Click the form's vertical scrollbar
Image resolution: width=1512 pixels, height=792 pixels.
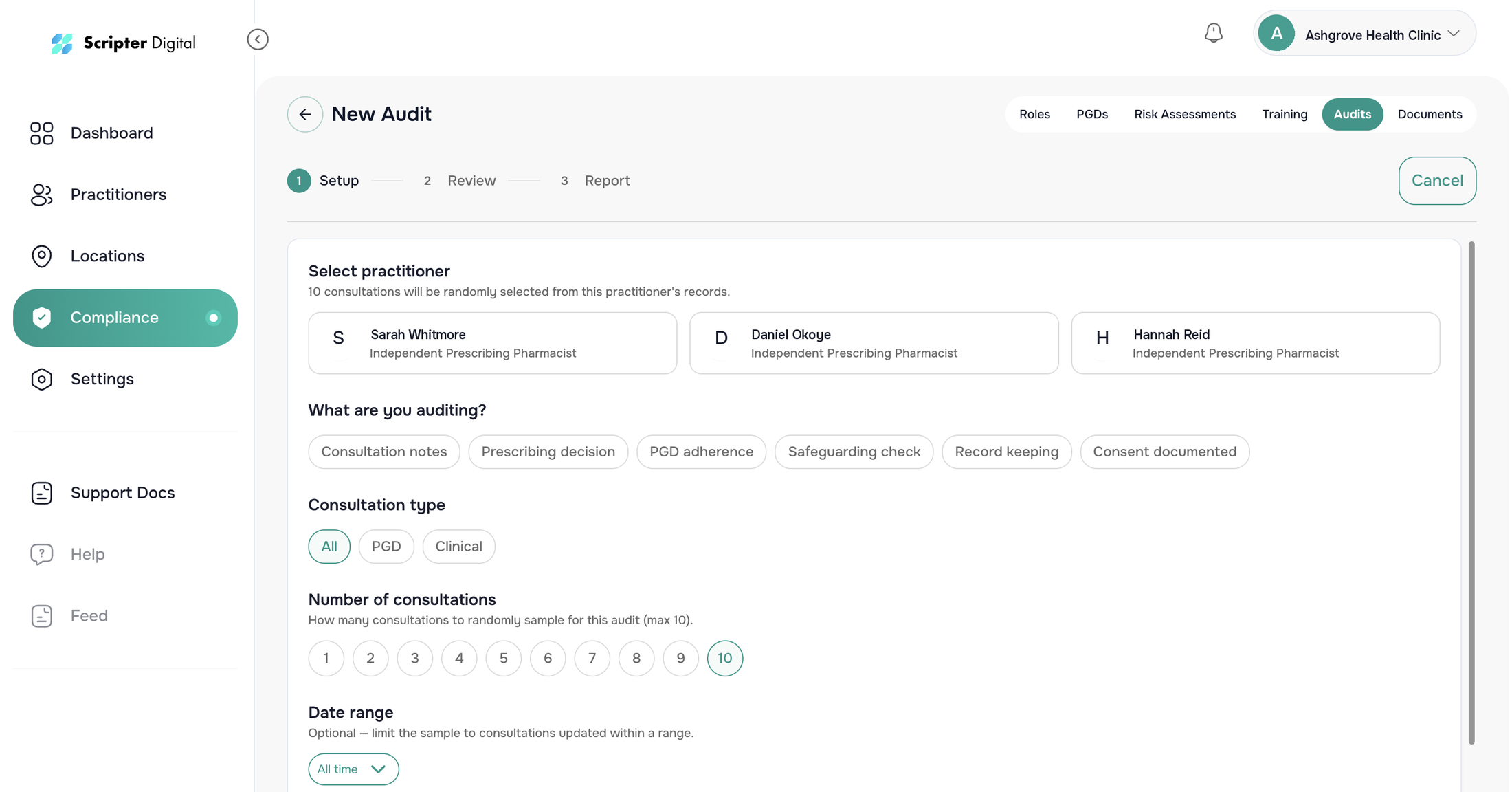coord(1471,492)
